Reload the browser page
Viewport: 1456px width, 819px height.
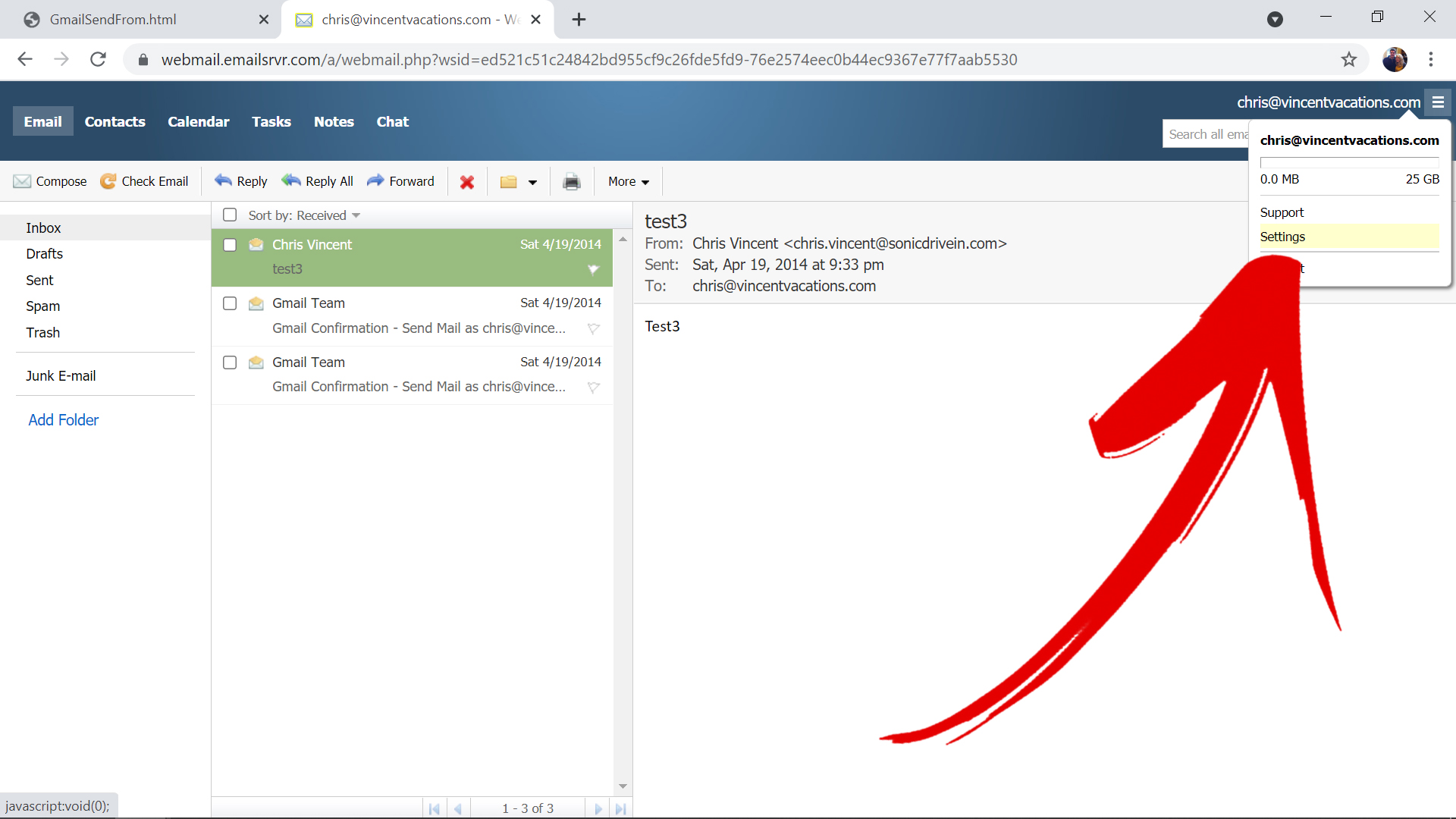coord(98,59)
